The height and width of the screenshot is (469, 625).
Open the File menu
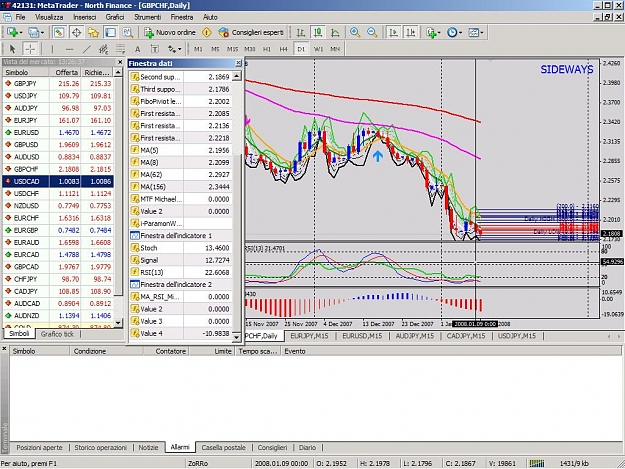(x=20, y=17)
